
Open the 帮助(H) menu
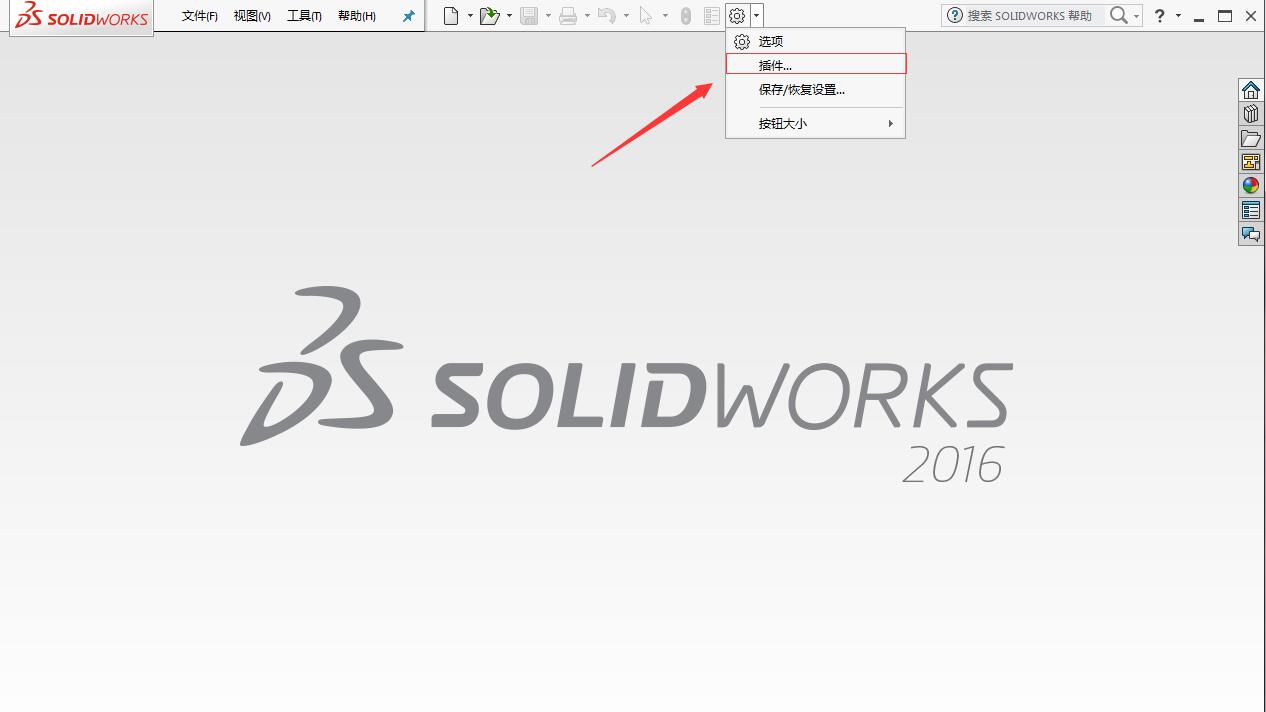(357, 16)
